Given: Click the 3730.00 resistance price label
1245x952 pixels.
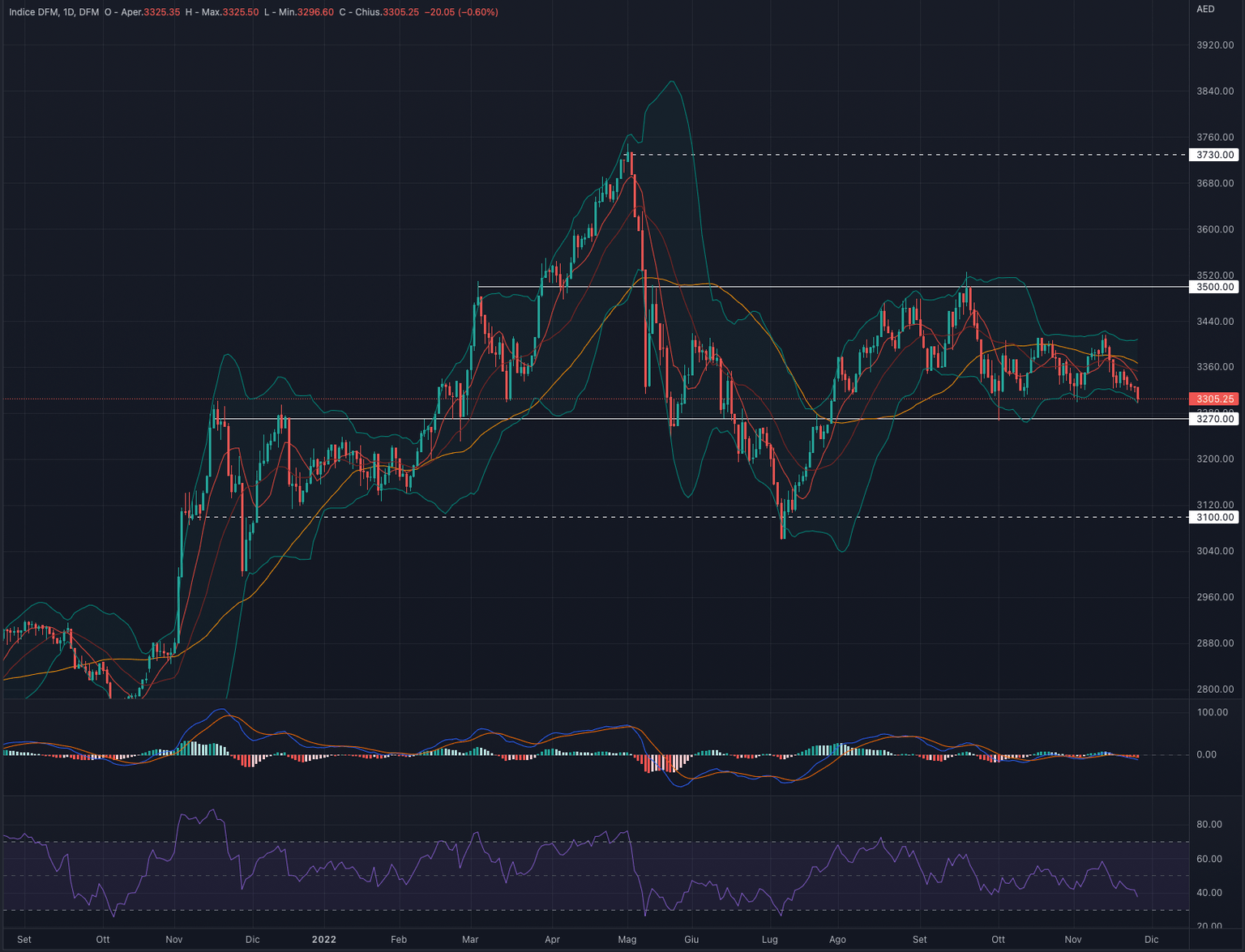Looking at the screenshot, I should coord(1215,154).
